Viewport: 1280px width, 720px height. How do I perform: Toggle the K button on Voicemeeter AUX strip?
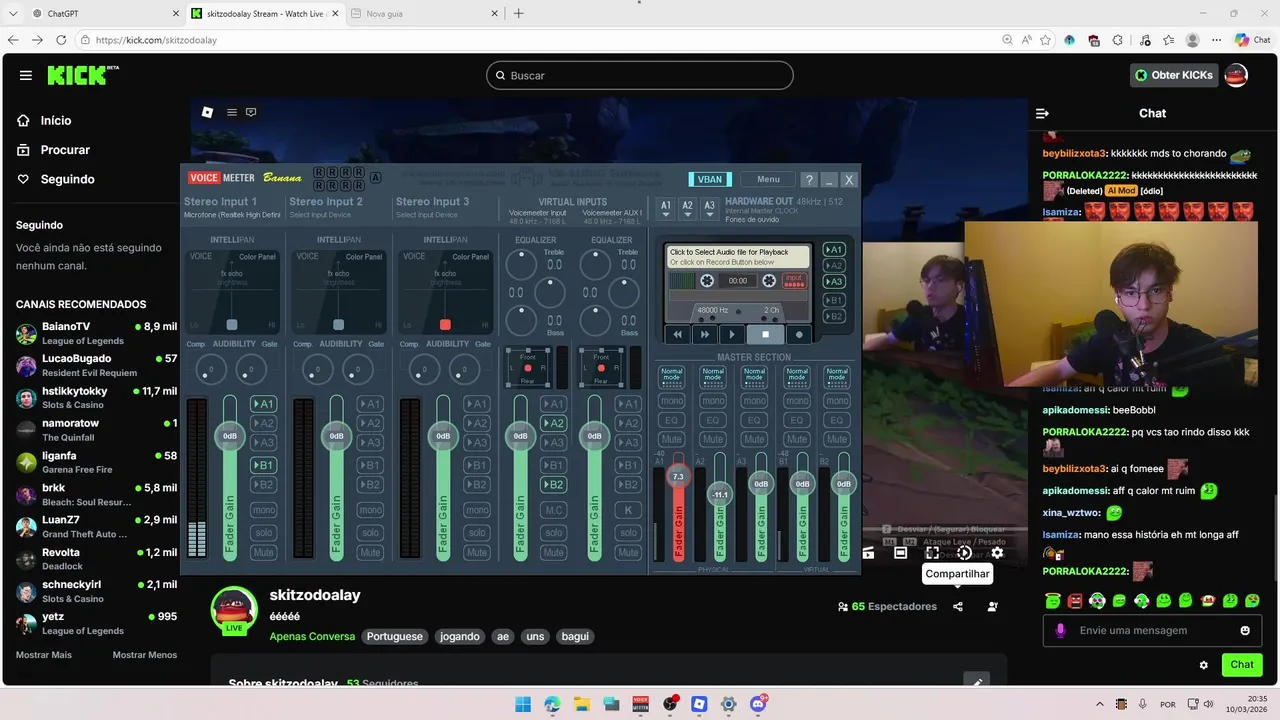628,510
